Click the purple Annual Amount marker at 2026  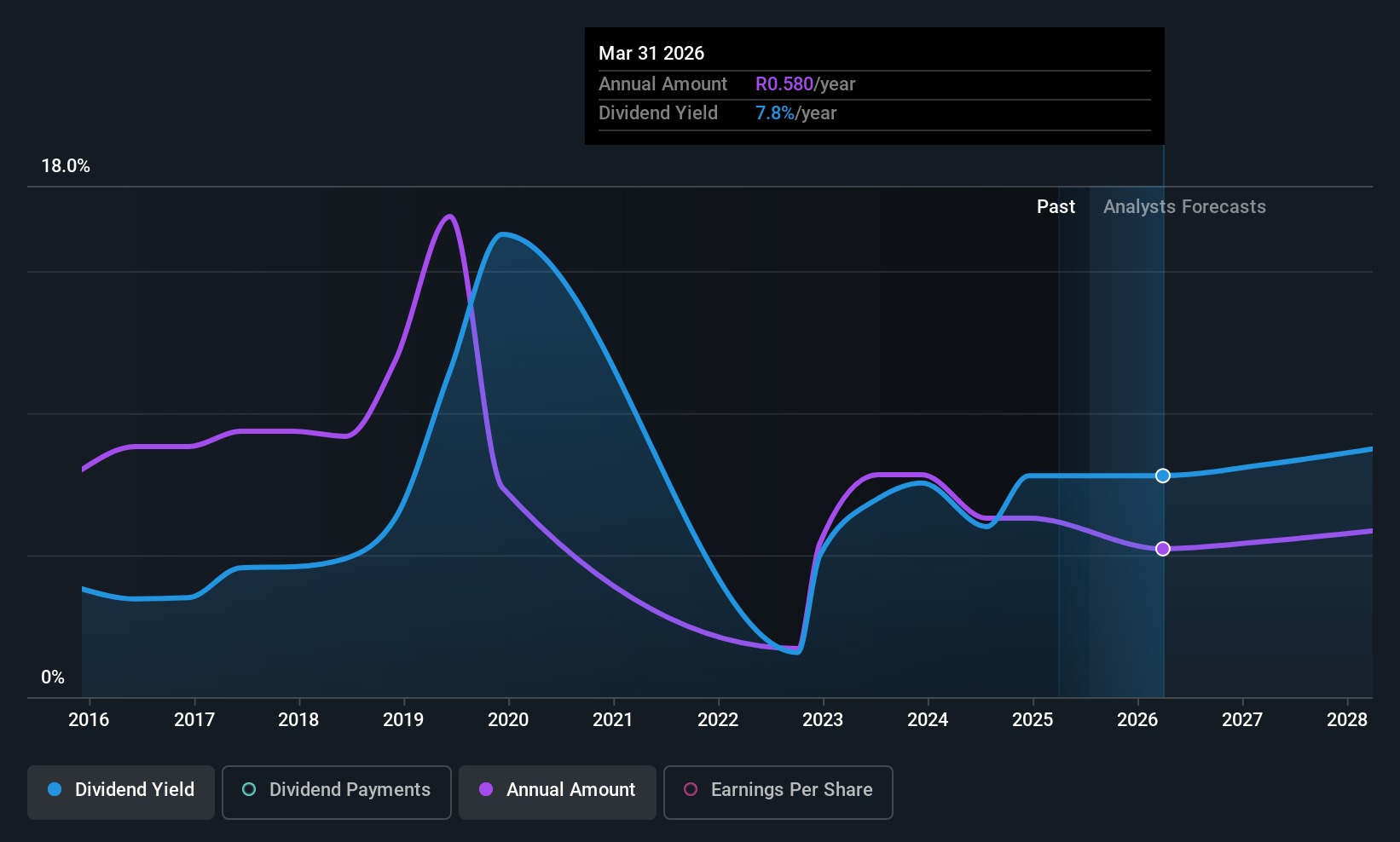click(1163, 549)
